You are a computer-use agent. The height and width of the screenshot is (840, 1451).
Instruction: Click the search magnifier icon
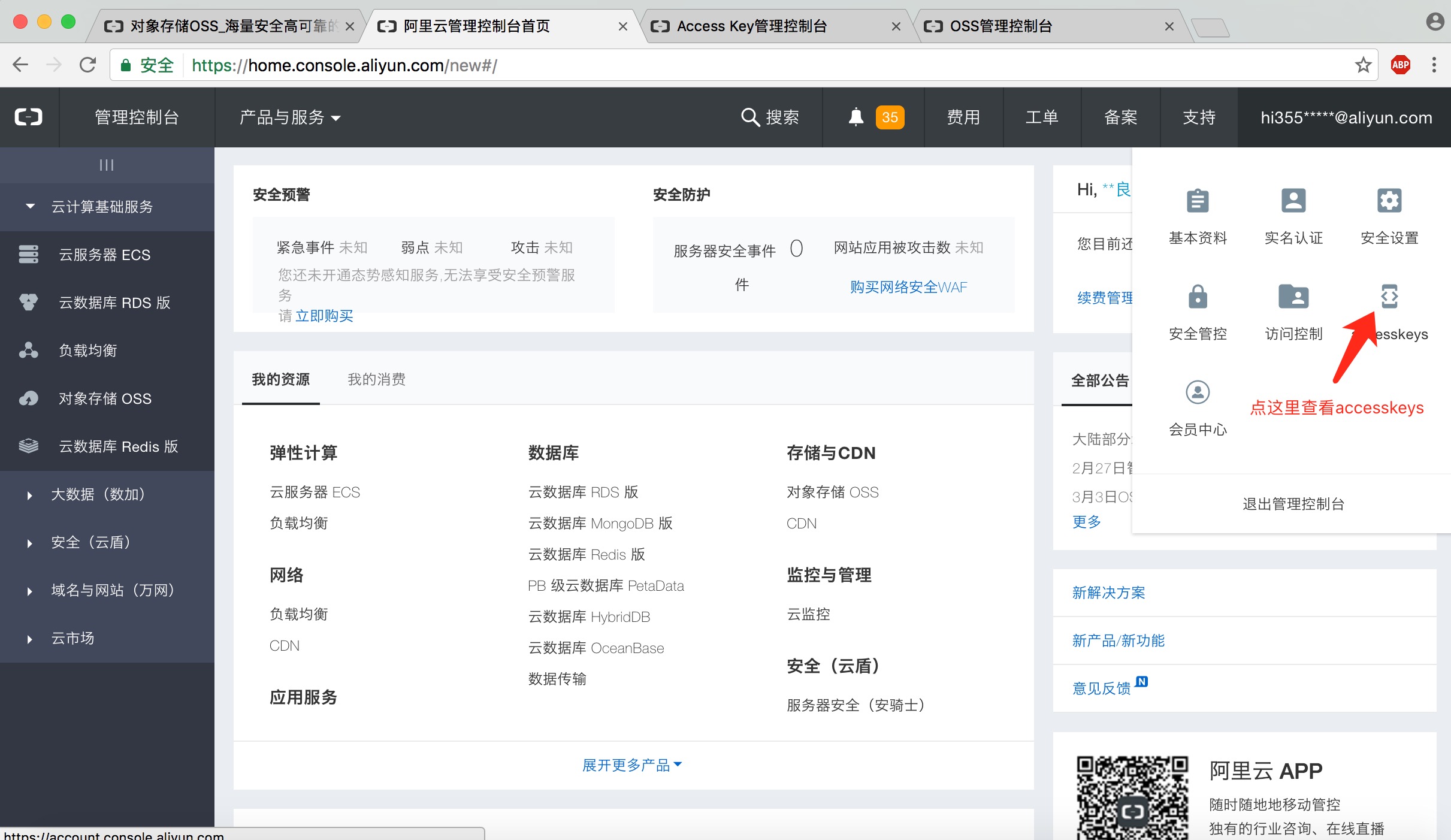pyautogui.click(x=750, y=117)
